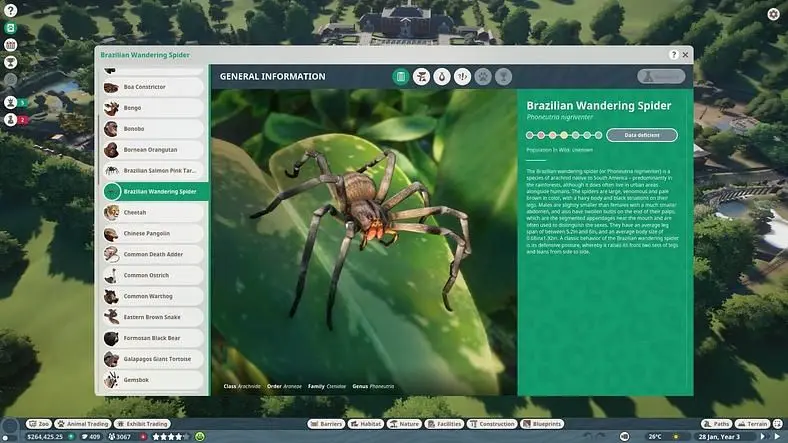Click the Zoopedia window help question mark
788x443 pixels.
pos(674,55)
